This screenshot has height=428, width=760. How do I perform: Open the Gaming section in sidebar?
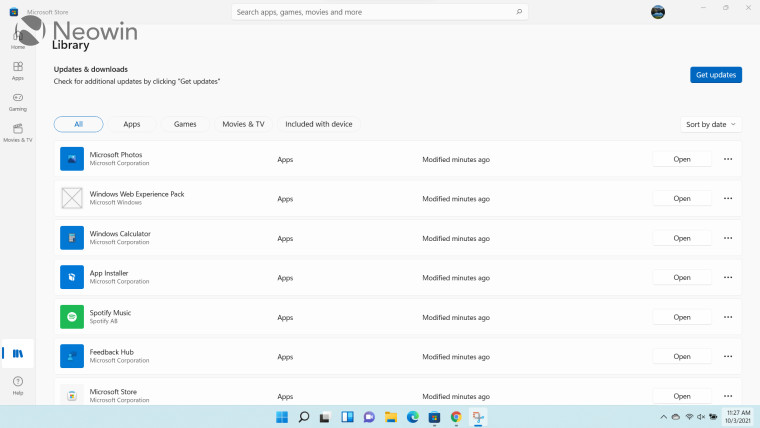tap(18, 102)
